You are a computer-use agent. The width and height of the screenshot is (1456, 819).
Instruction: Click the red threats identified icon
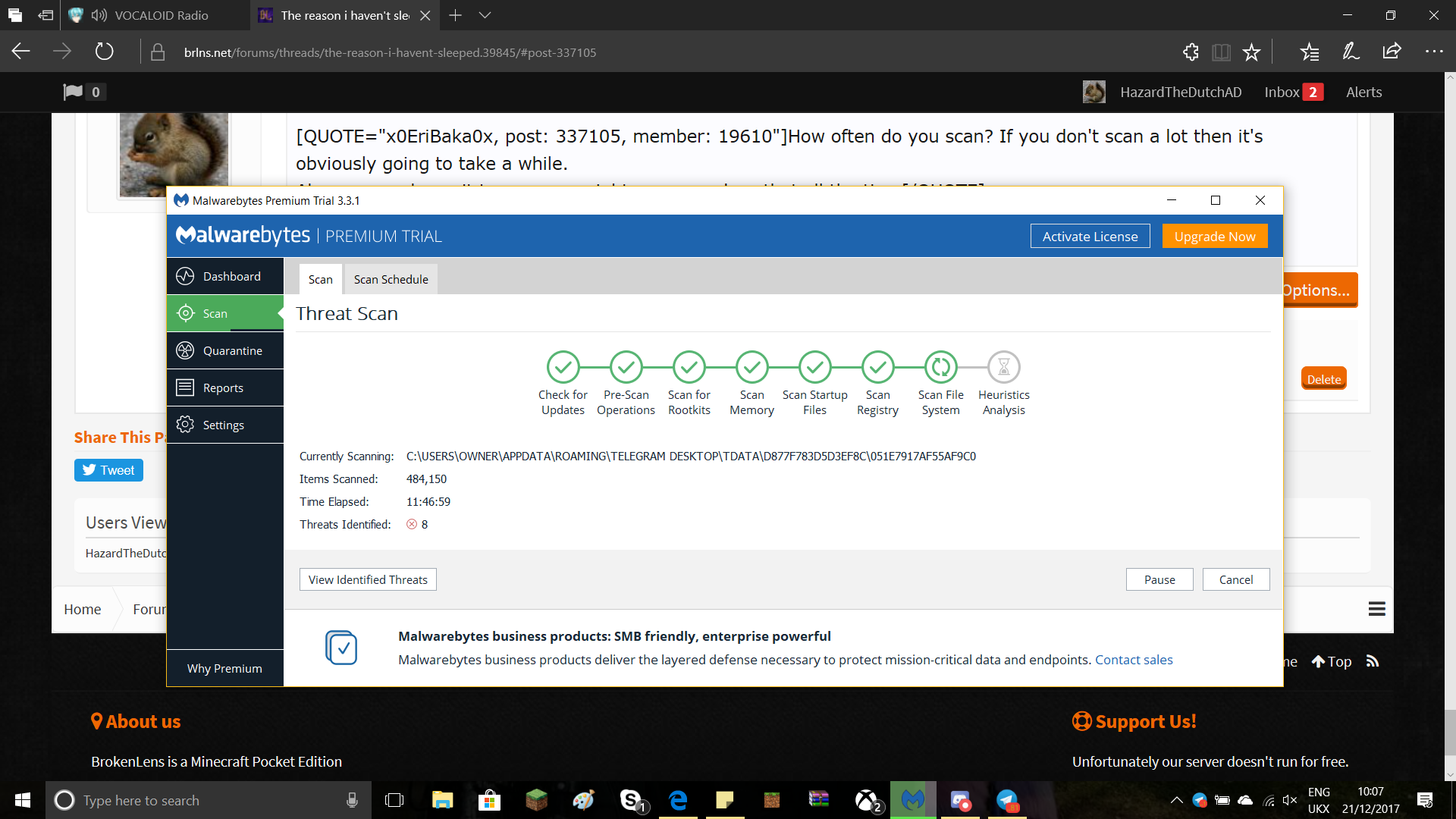coord(412,524)
